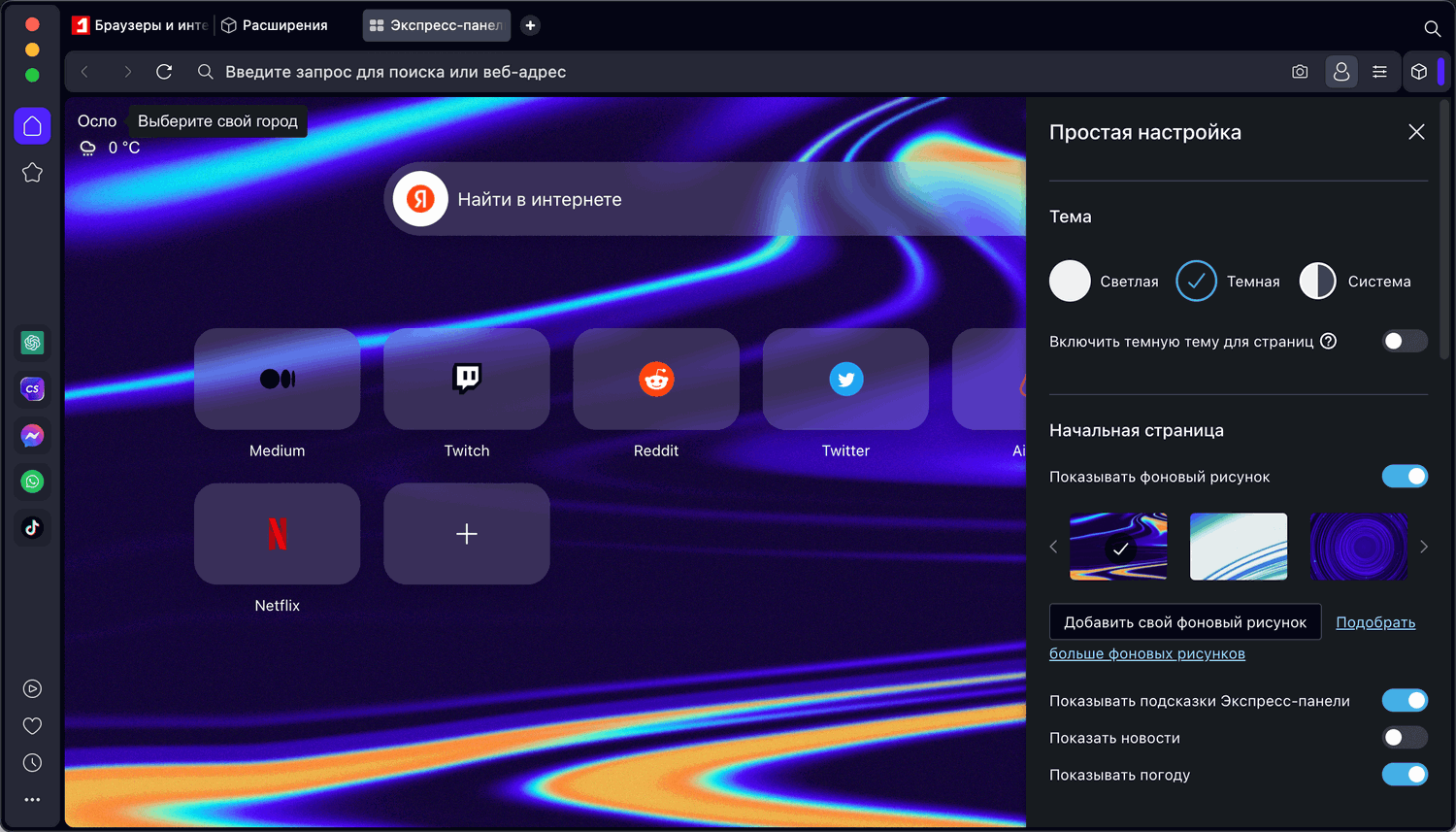
Task: Select the dark theme (Темная)
Action: (x=1196, y=282)
